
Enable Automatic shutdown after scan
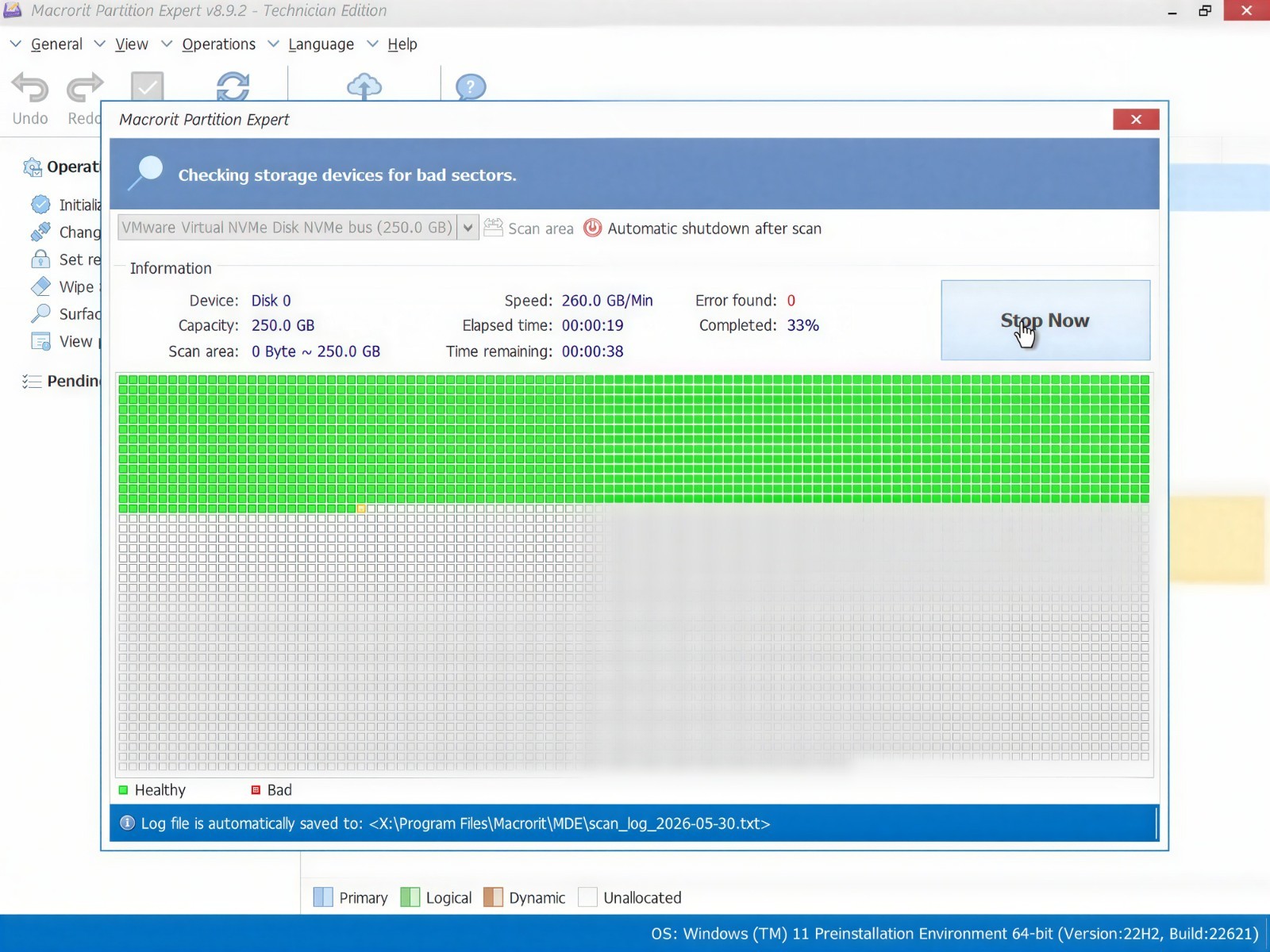714,228
